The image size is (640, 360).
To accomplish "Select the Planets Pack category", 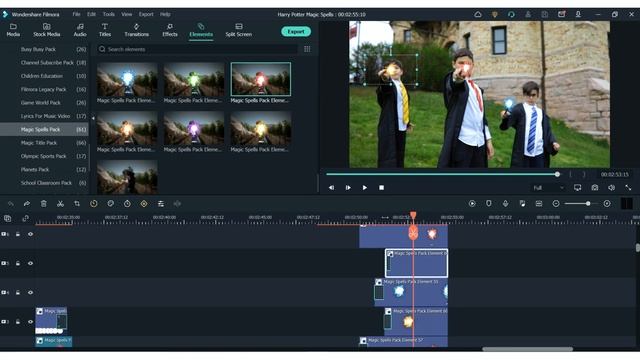I will point(44,169).
